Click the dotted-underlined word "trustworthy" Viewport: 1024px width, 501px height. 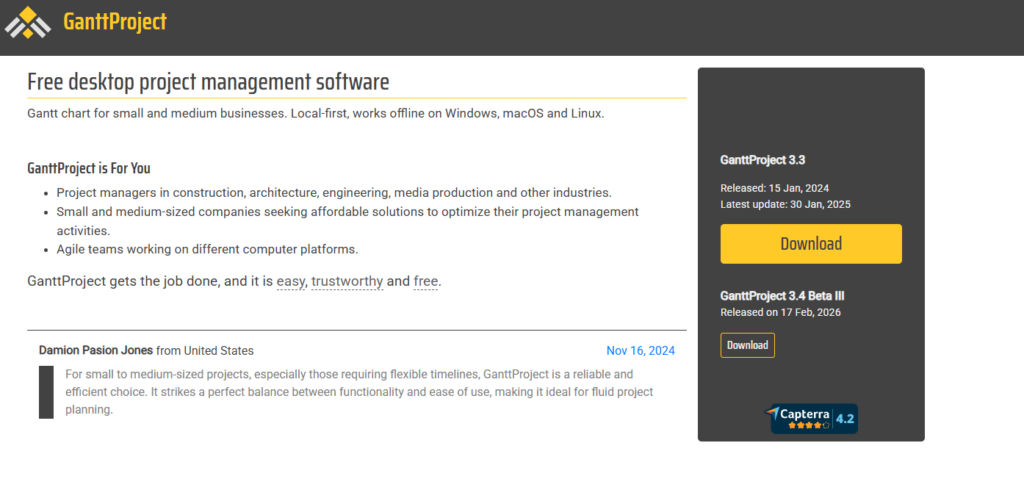(x=347, y=282)
